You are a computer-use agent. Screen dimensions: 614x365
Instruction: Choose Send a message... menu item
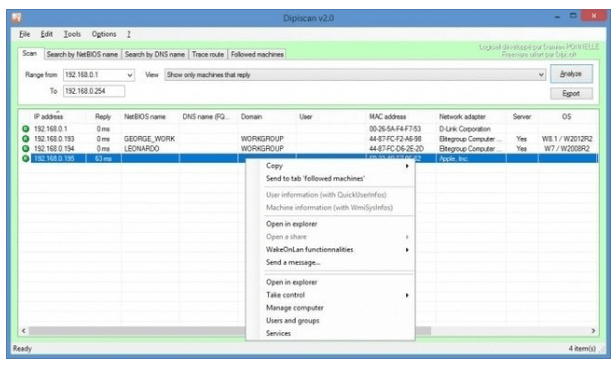click(293, 262)
